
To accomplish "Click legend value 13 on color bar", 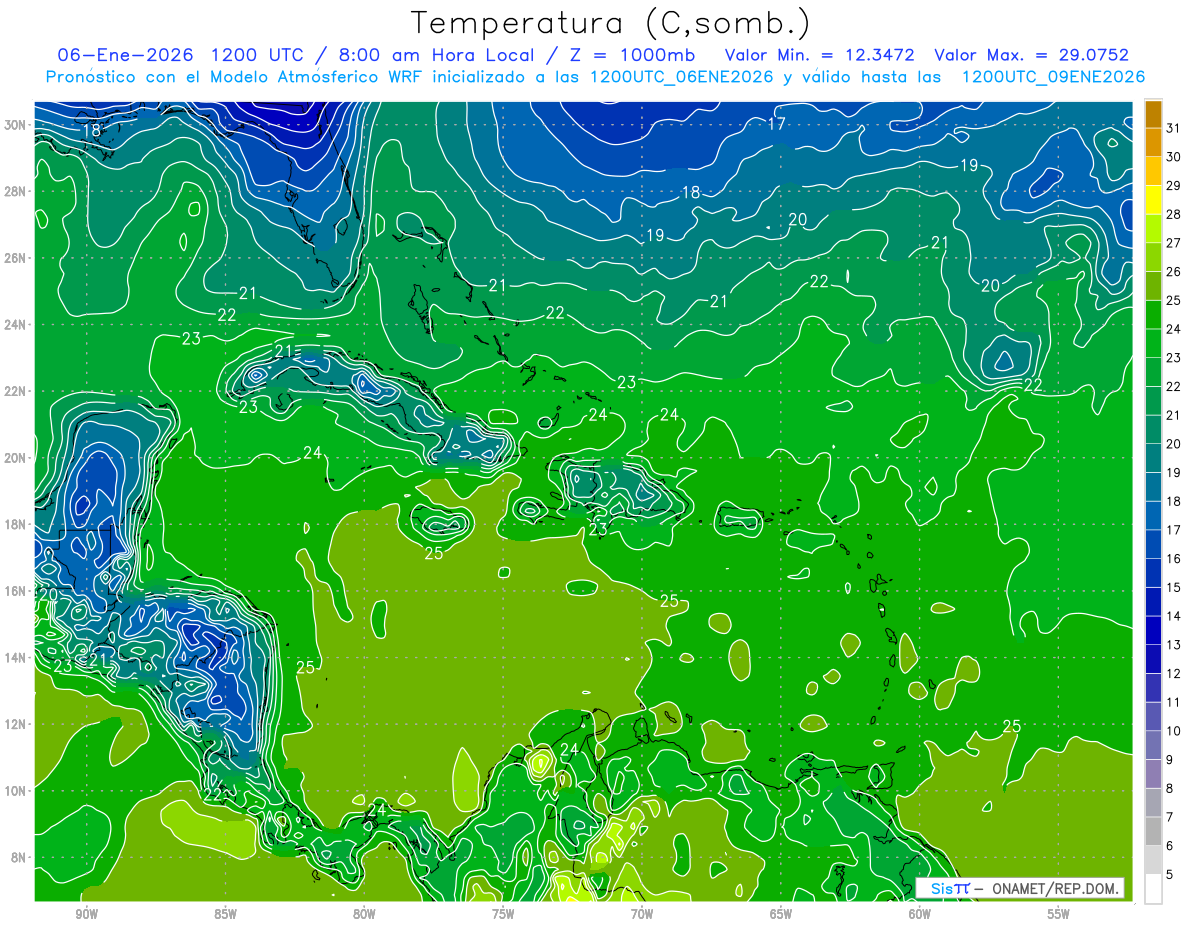I will coord(1174,645).
